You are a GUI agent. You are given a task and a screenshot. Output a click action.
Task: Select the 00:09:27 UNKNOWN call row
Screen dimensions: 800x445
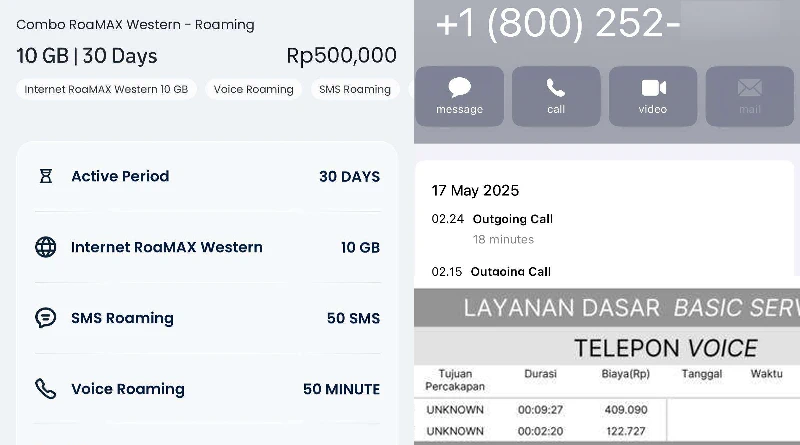pyautogui.click(x=540, y=410)
